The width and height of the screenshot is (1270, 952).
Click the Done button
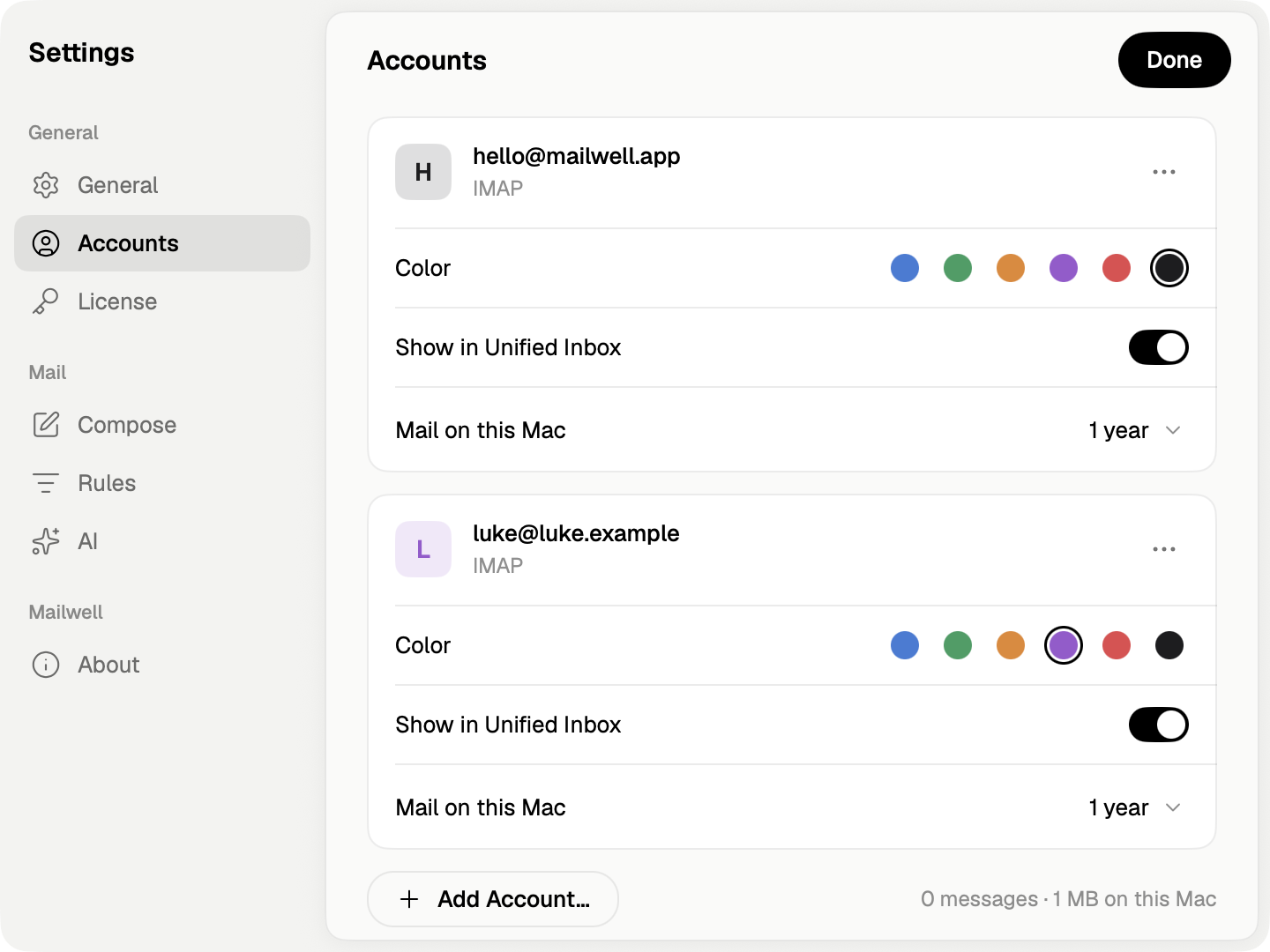coord(1175,60)
